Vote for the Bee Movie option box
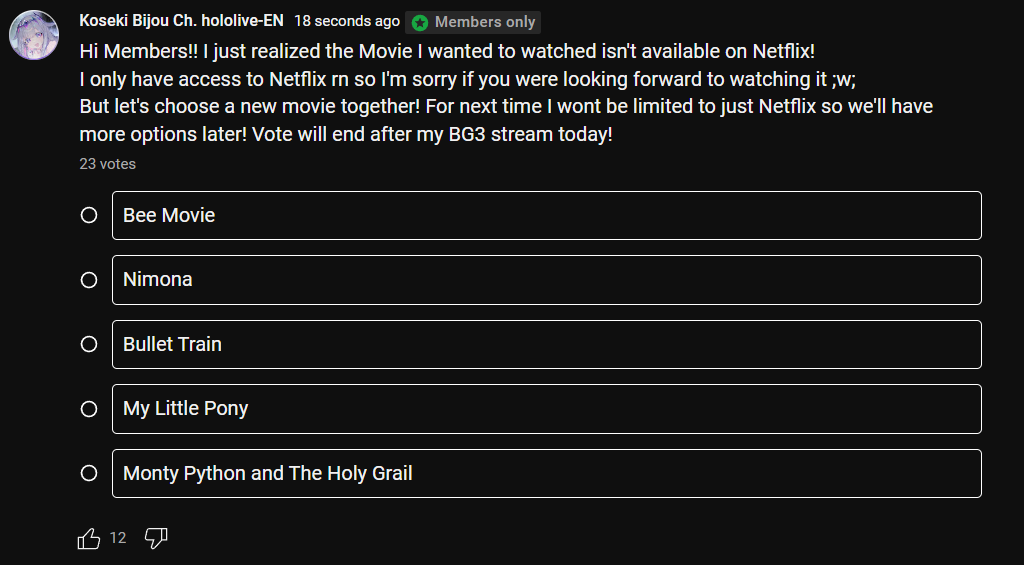Screen dimensions: 1024x565 pos(547,216)
